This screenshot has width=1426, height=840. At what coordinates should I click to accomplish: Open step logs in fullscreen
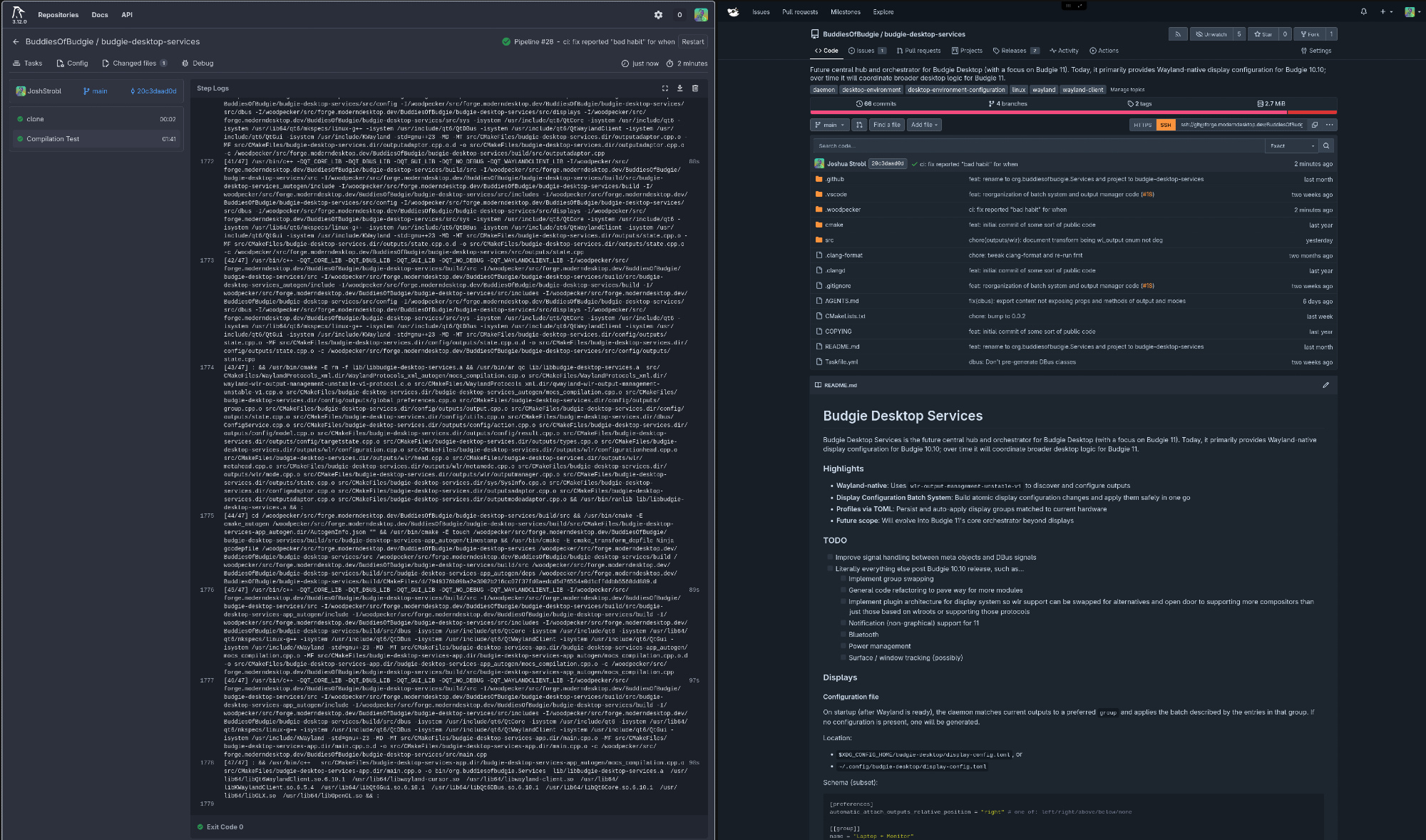[665, 88]
